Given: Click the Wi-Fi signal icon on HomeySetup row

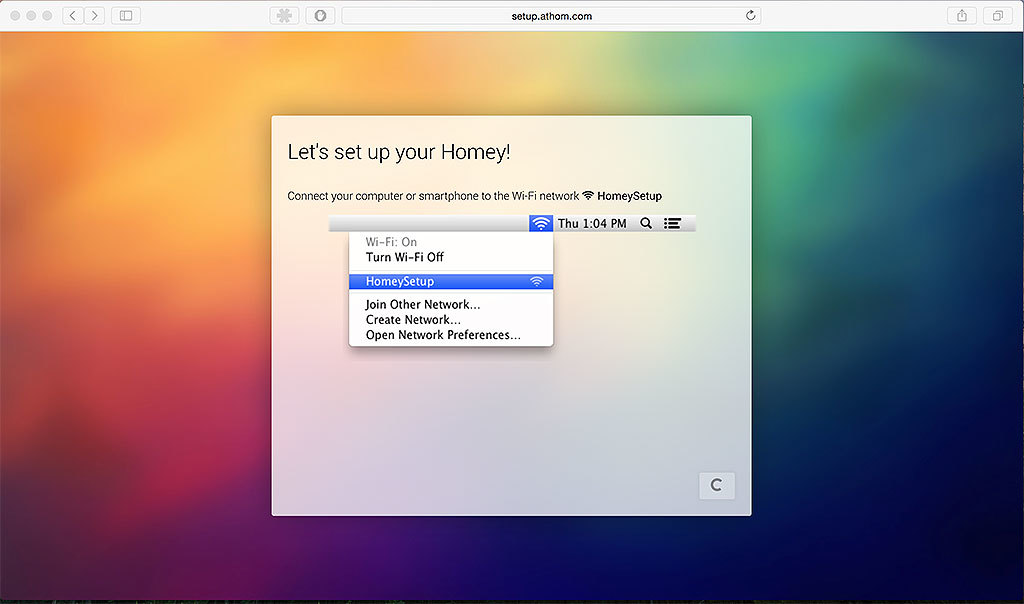Looking at the screenshot, I should 536,281.
